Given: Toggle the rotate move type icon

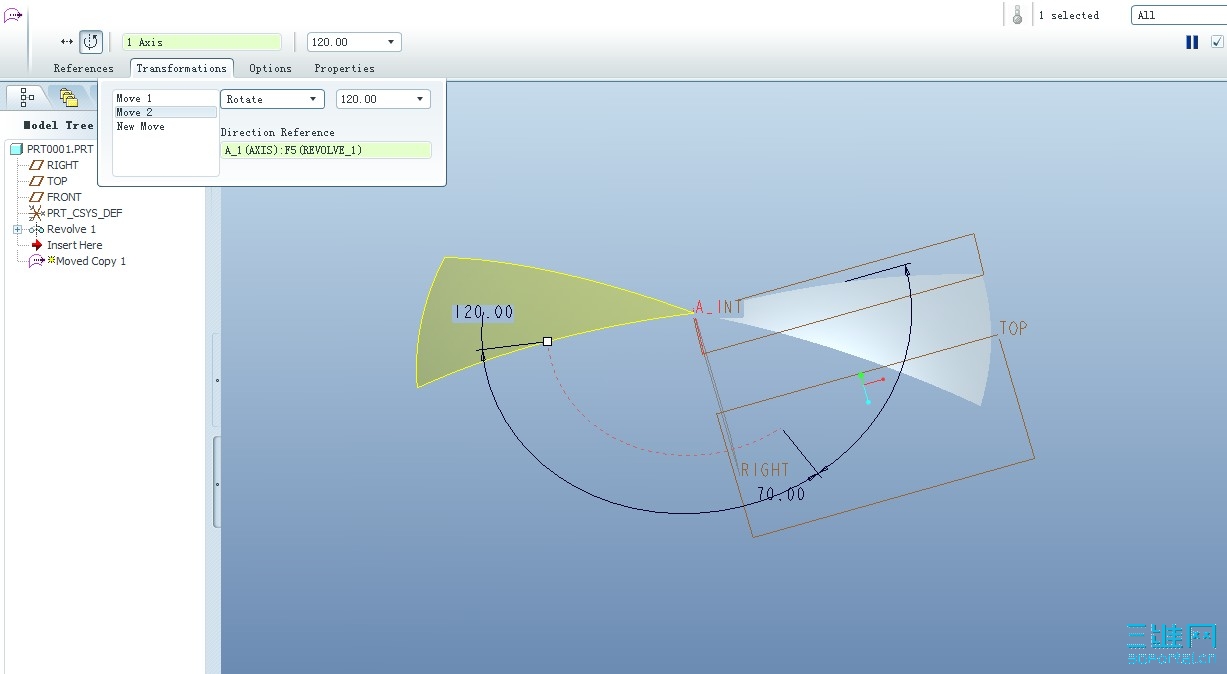Looking at the screenshot, I should (x=91, y=42).
